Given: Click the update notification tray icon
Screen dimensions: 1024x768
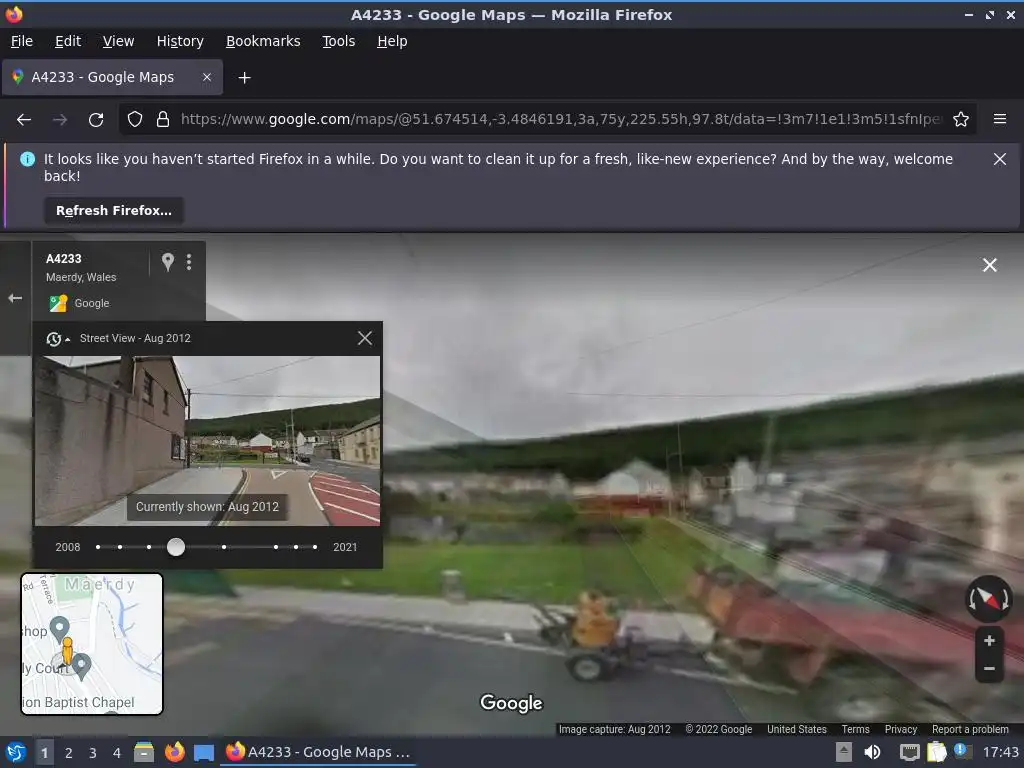Looking at the screenshot, I should point(960,750).
